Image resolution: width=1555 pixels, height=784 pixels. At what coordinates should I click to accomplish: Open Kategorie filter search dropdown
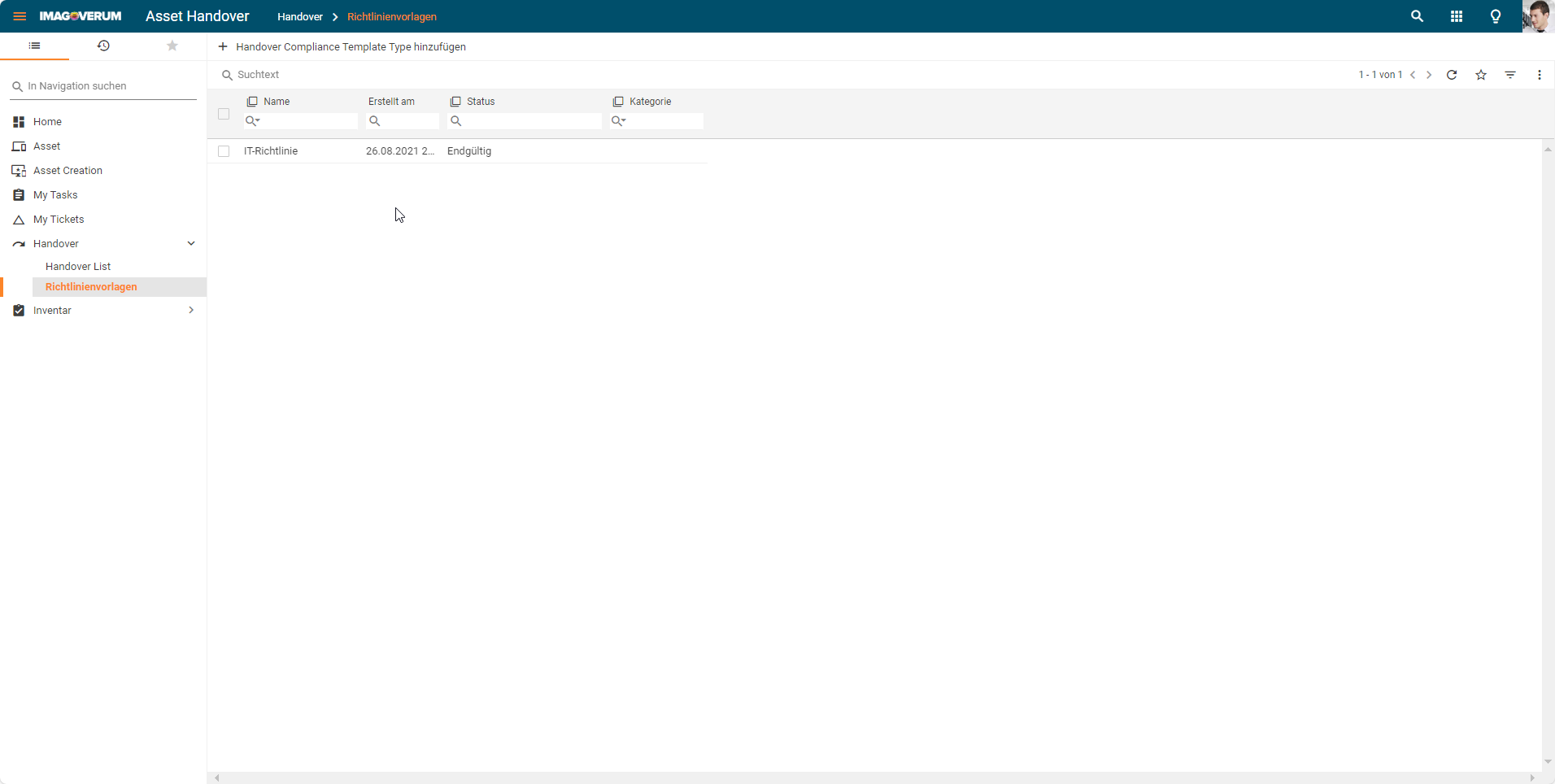point(619,121)
